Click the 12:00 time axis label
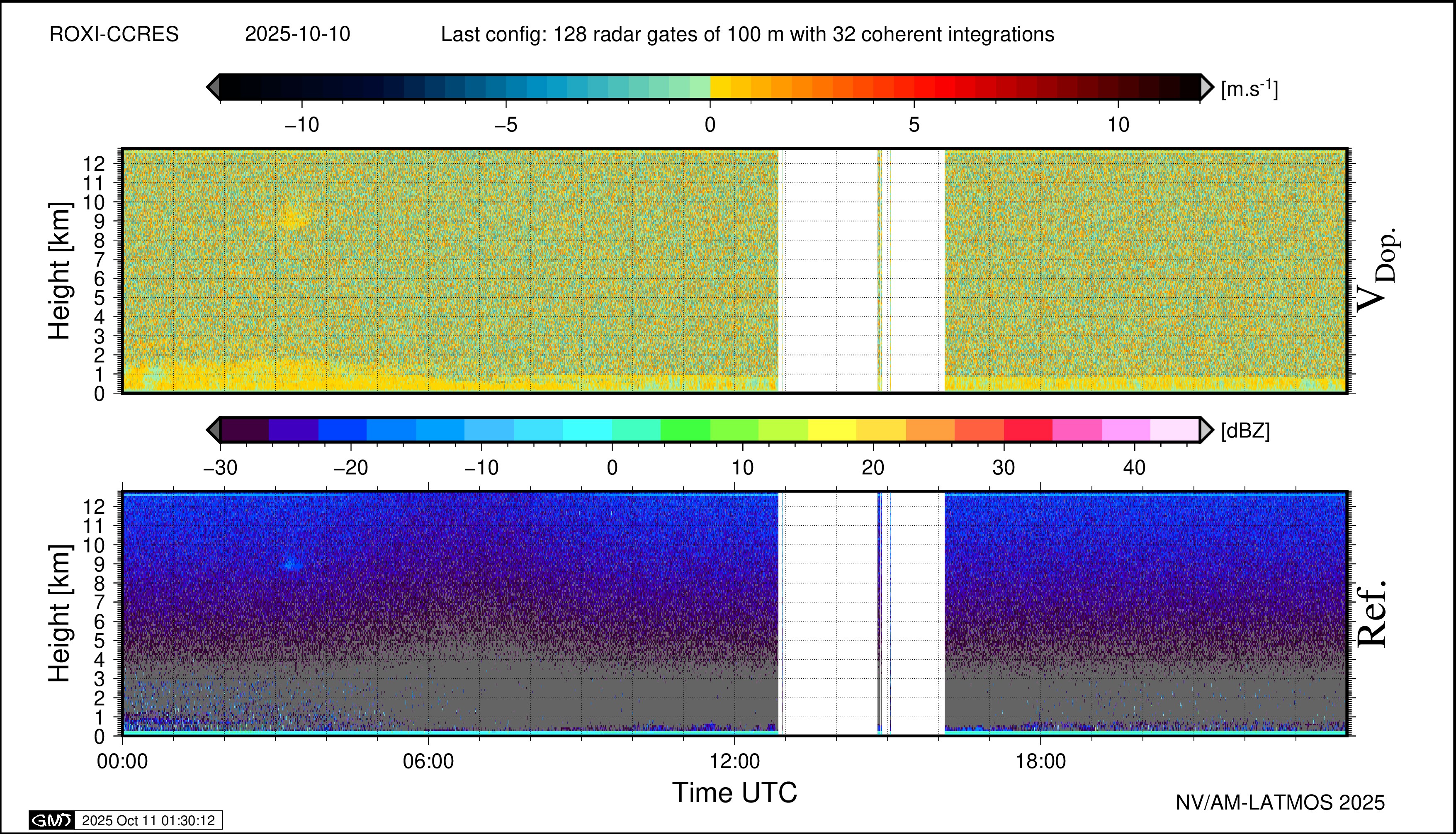Screen dimensions: 1456x834 pos(734,761)
